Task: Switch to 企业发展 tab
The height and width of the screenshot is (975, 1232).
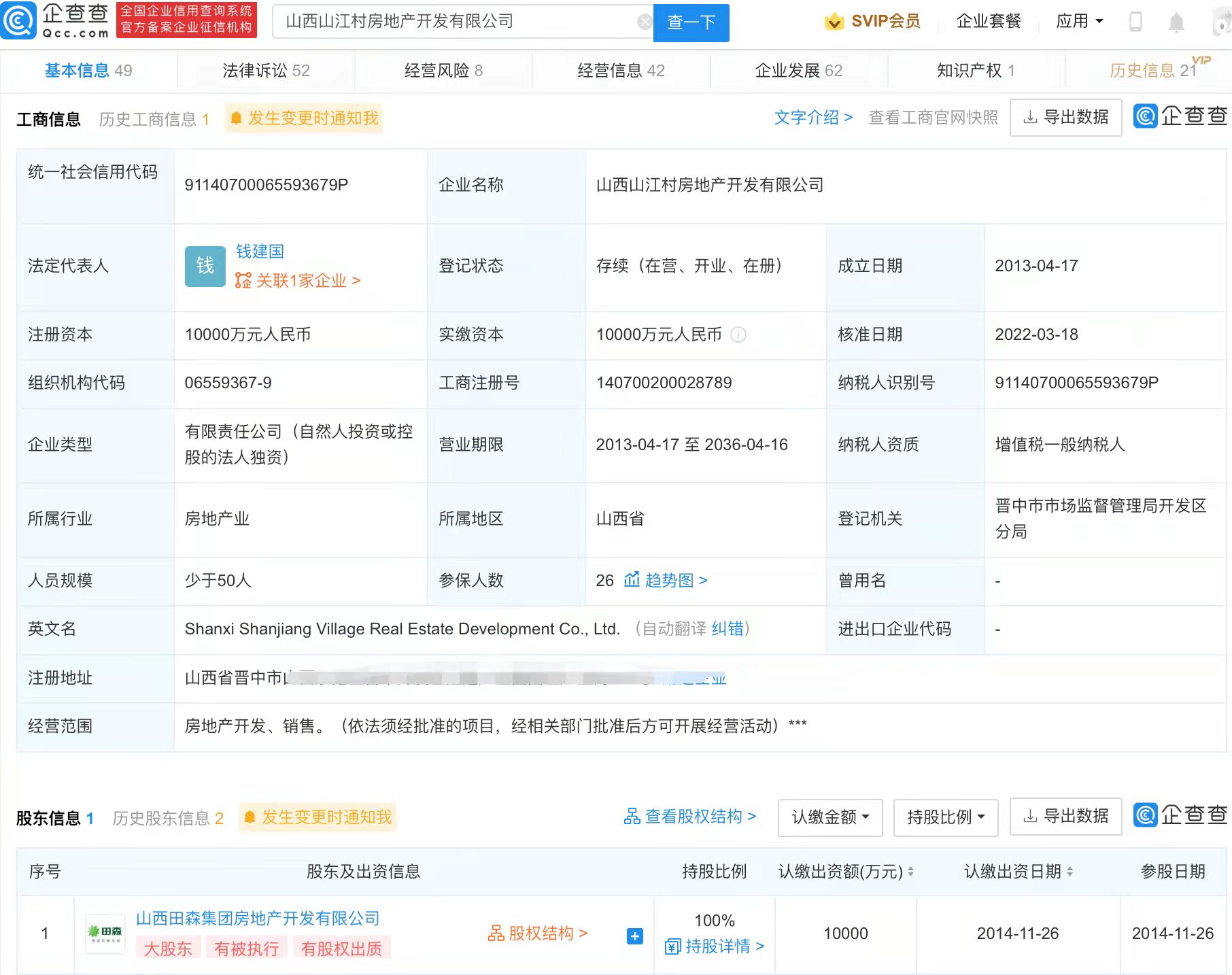Action: coord(798,71)
